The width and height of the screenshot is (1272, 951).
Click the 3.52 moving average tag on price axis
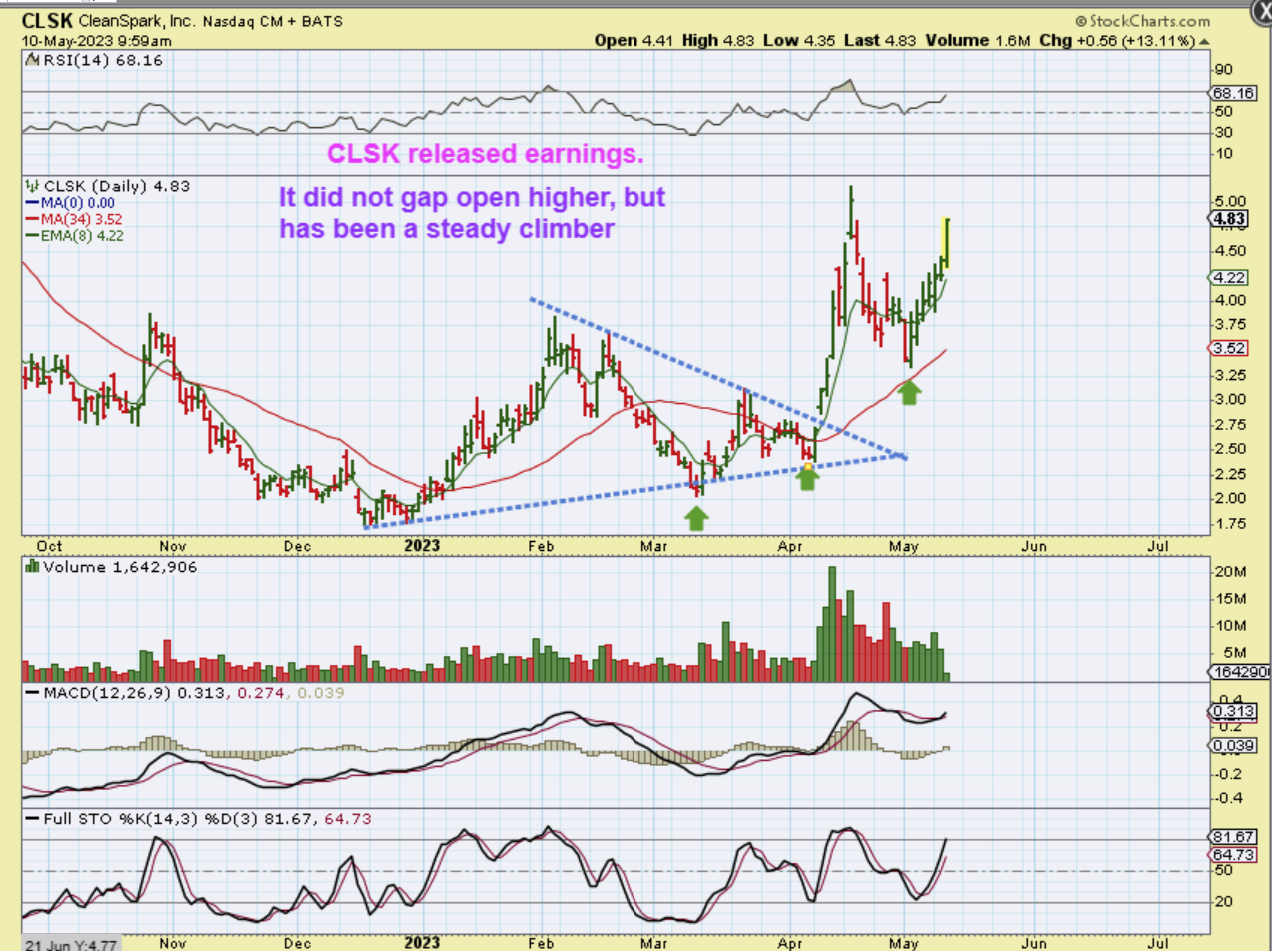point(1227,349)
